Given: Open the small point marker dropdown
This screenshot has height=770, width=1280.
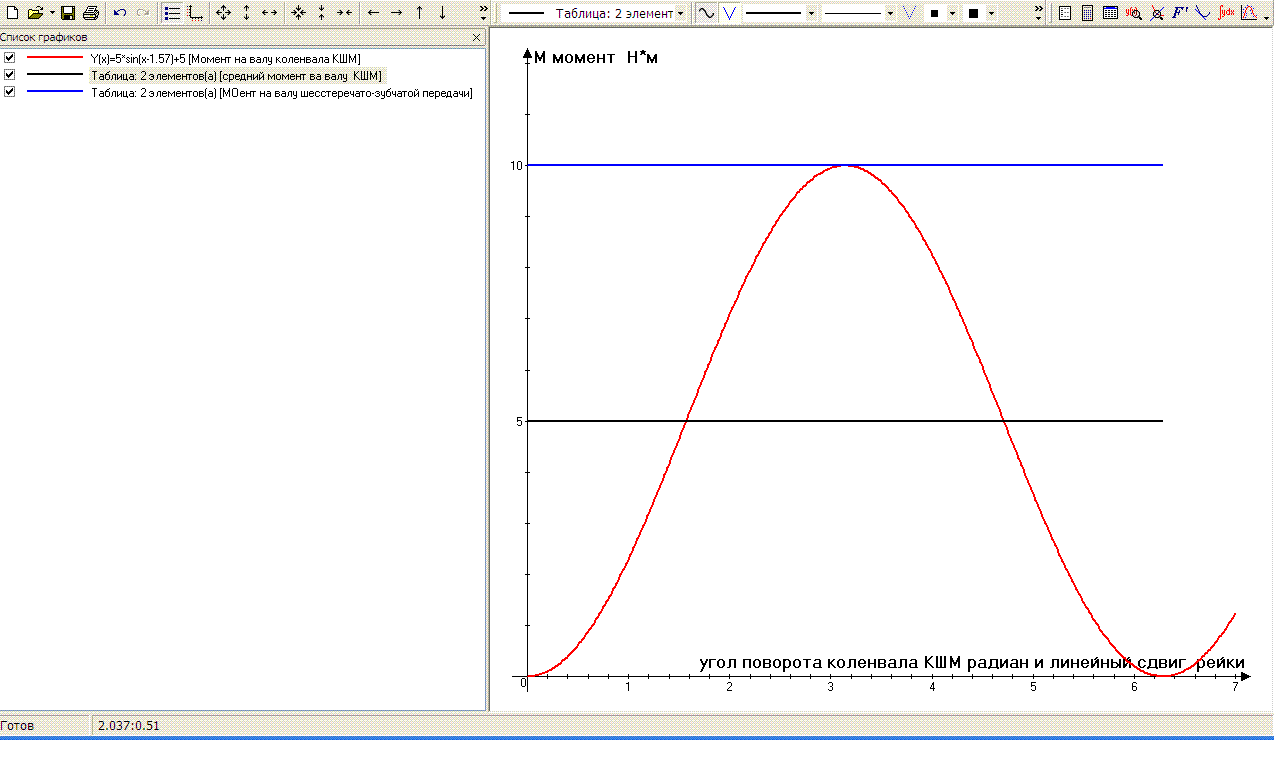Looking at the screenshot, I should (x=953, y=13).
